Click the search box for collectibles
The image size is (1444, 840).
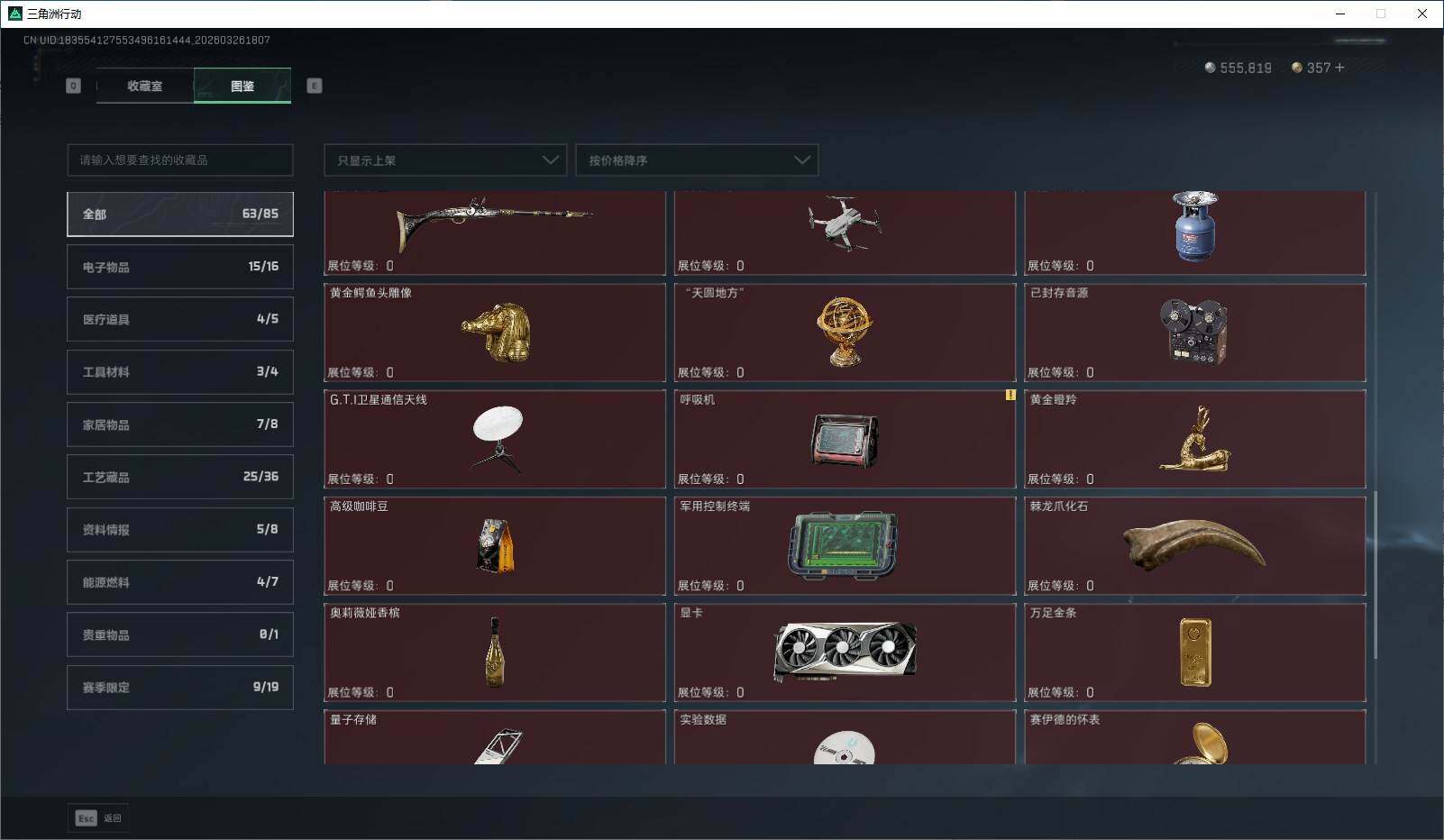pyautogui.click(x=179, y=160)
